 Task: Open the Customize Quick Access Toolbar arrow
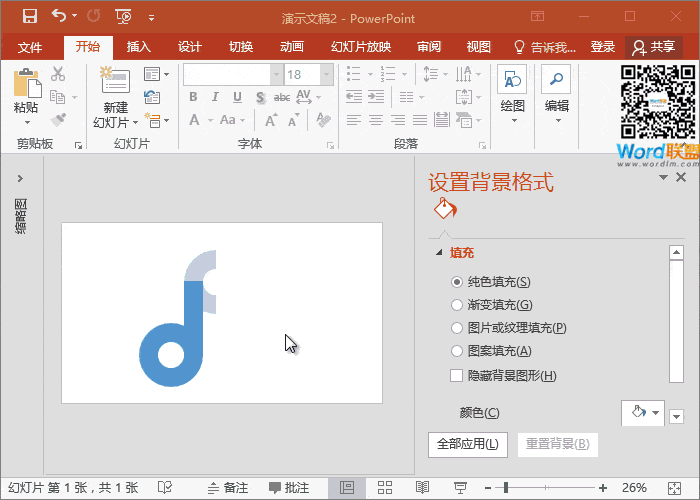pyautogui.click(x=151, y=18)
